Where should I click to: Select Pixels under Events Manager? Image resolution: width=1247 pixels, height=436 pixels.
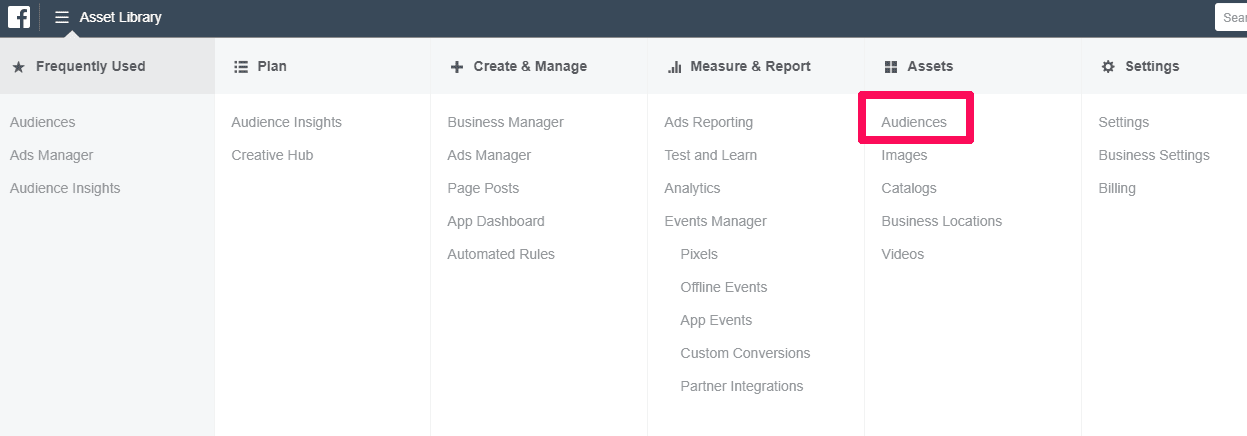point(699,254)
